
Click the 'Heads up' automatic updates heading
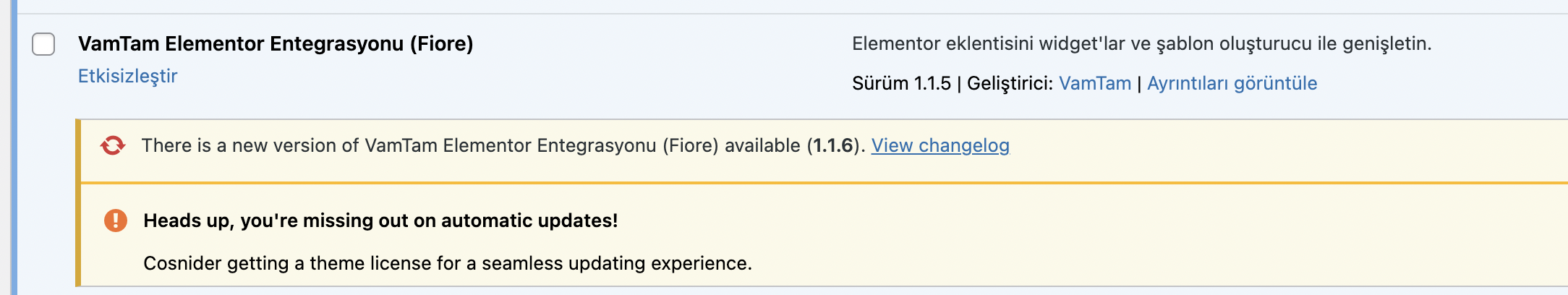tap(380, 221)
